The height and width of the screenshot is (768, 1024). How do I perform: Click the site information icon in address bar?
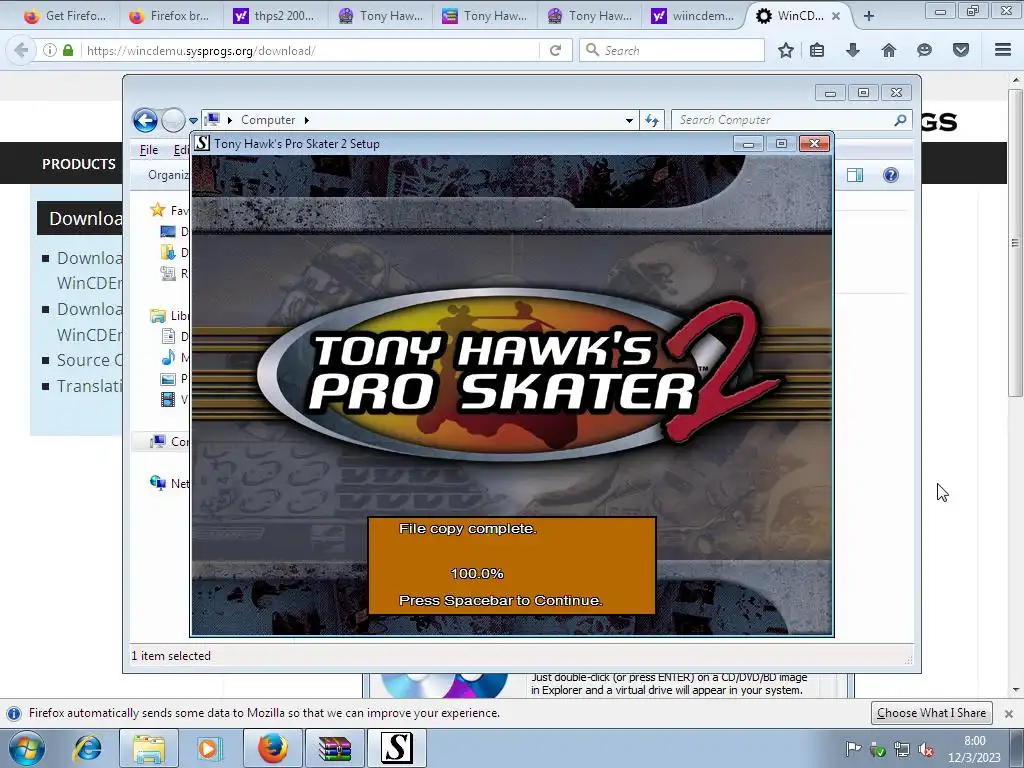pos(50,50)
